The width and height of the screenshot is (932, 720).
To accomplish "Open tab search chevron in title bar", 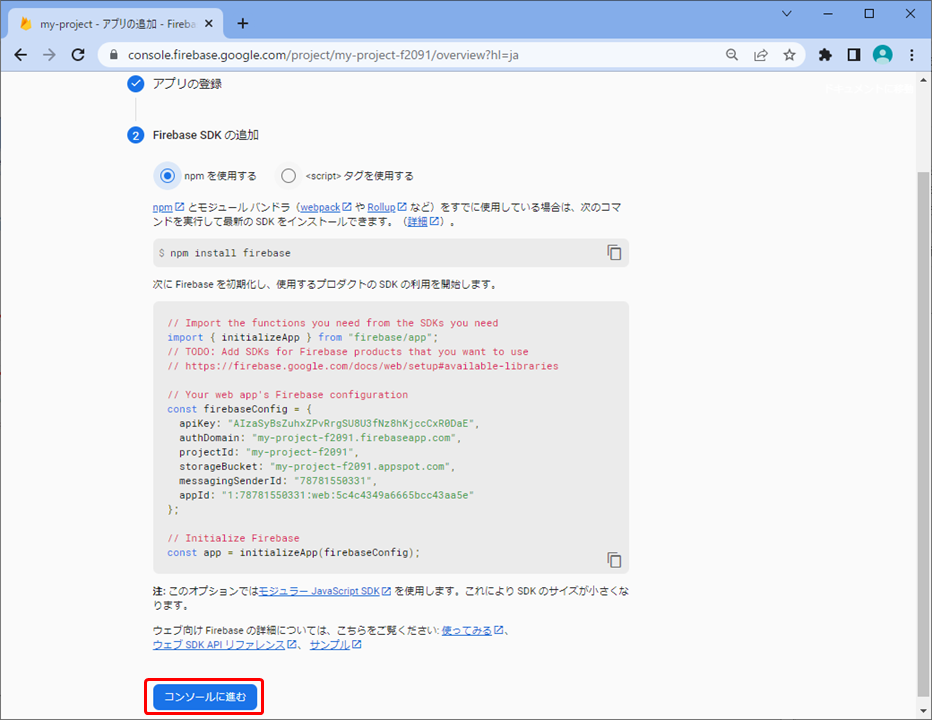I will 786,14.
